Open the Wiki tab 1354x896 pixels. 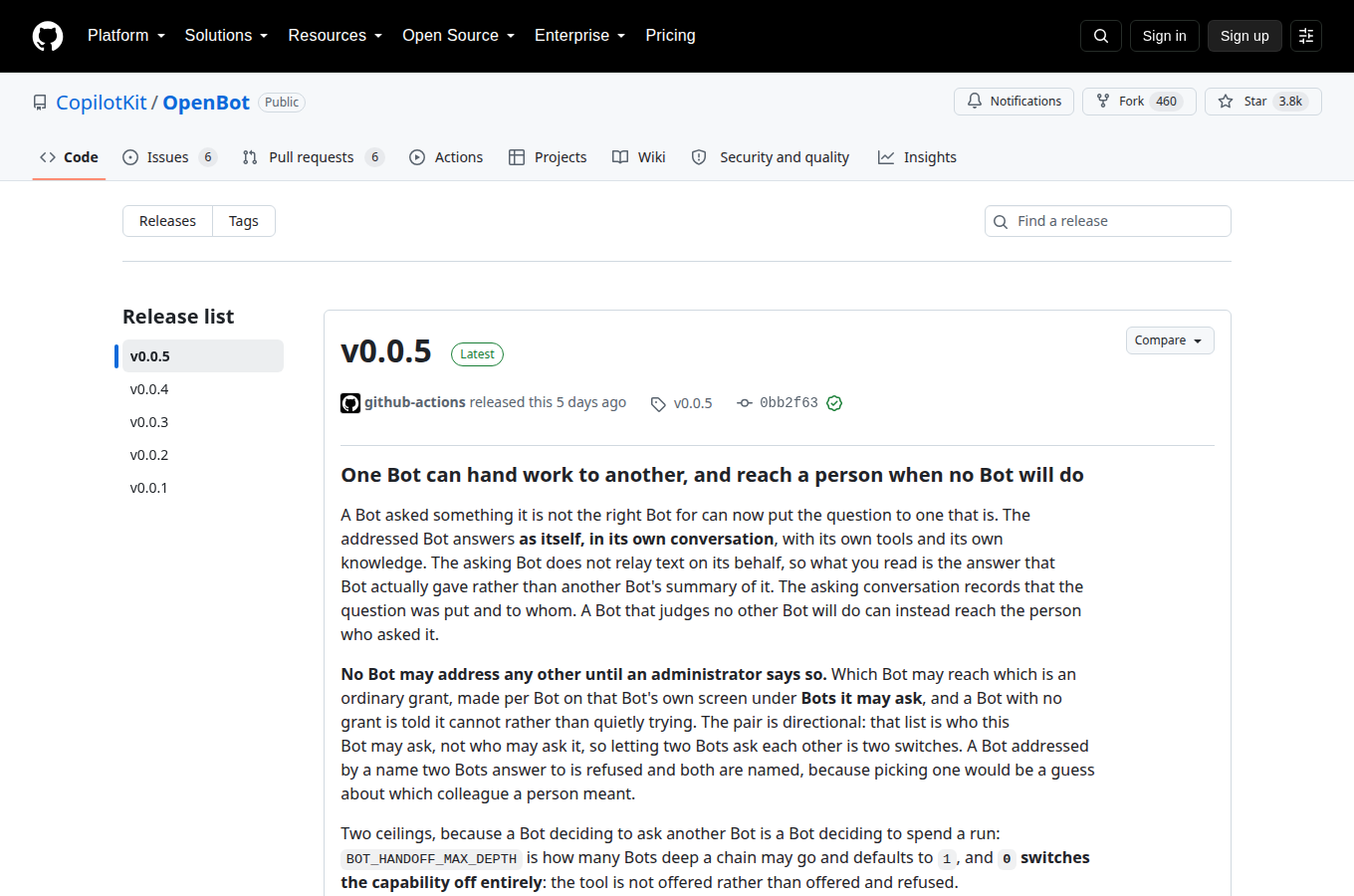639,157
